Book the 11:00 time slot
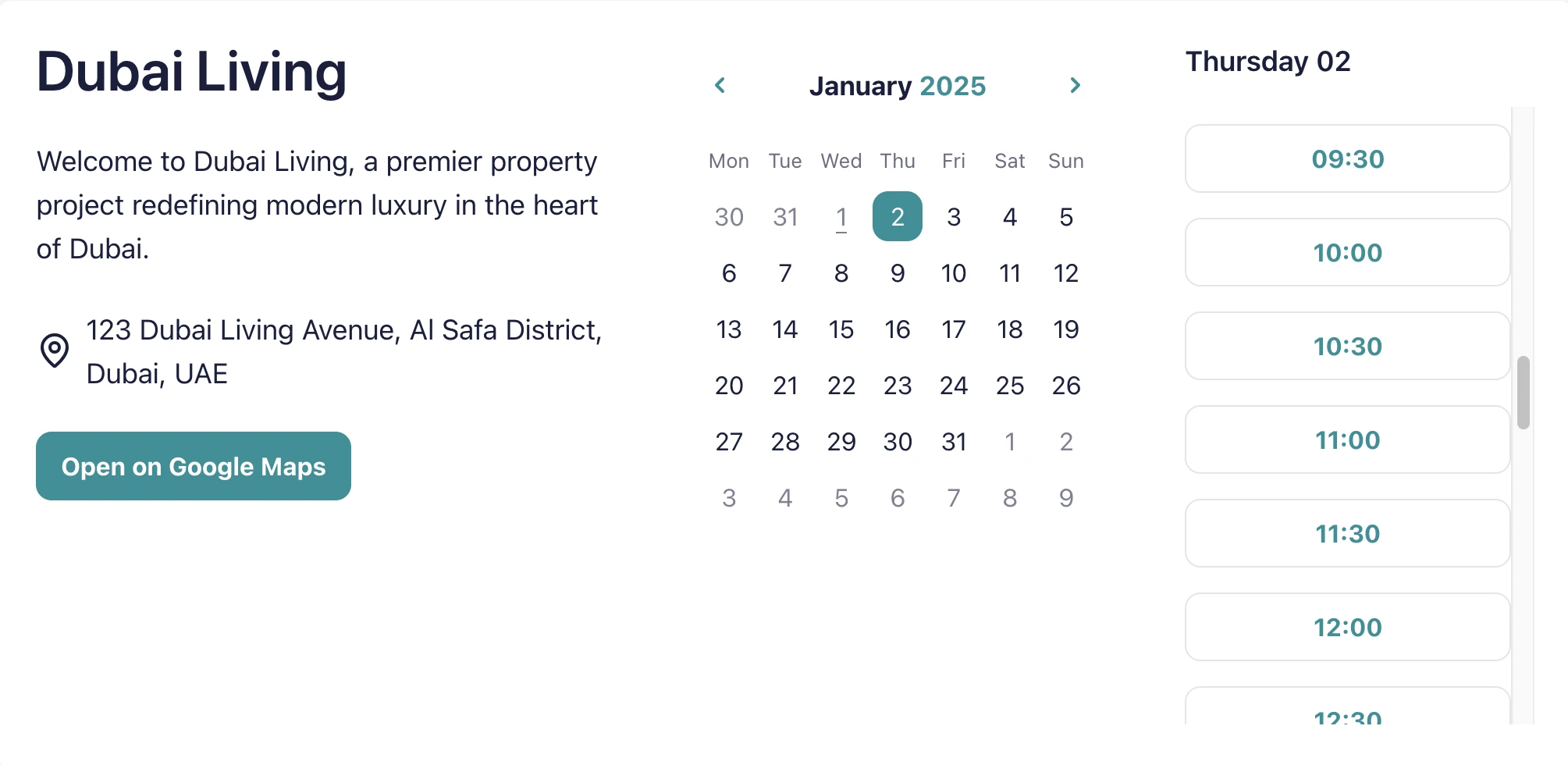This screenshot has height=765, width=1568. [1347, 439]
